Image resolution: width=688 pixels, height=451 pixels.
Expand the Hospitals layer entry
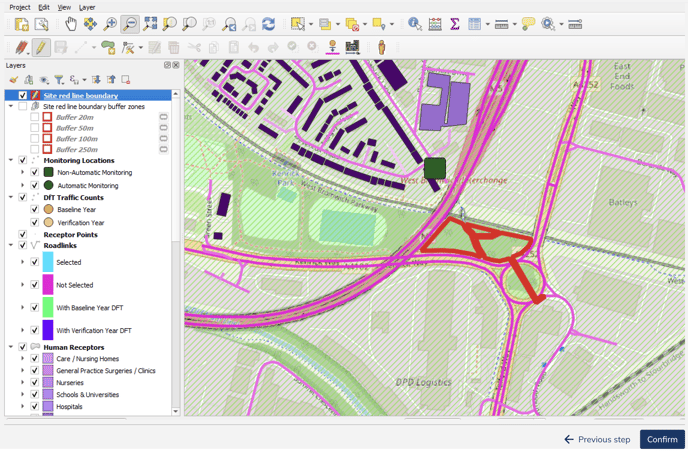(23, 407)
